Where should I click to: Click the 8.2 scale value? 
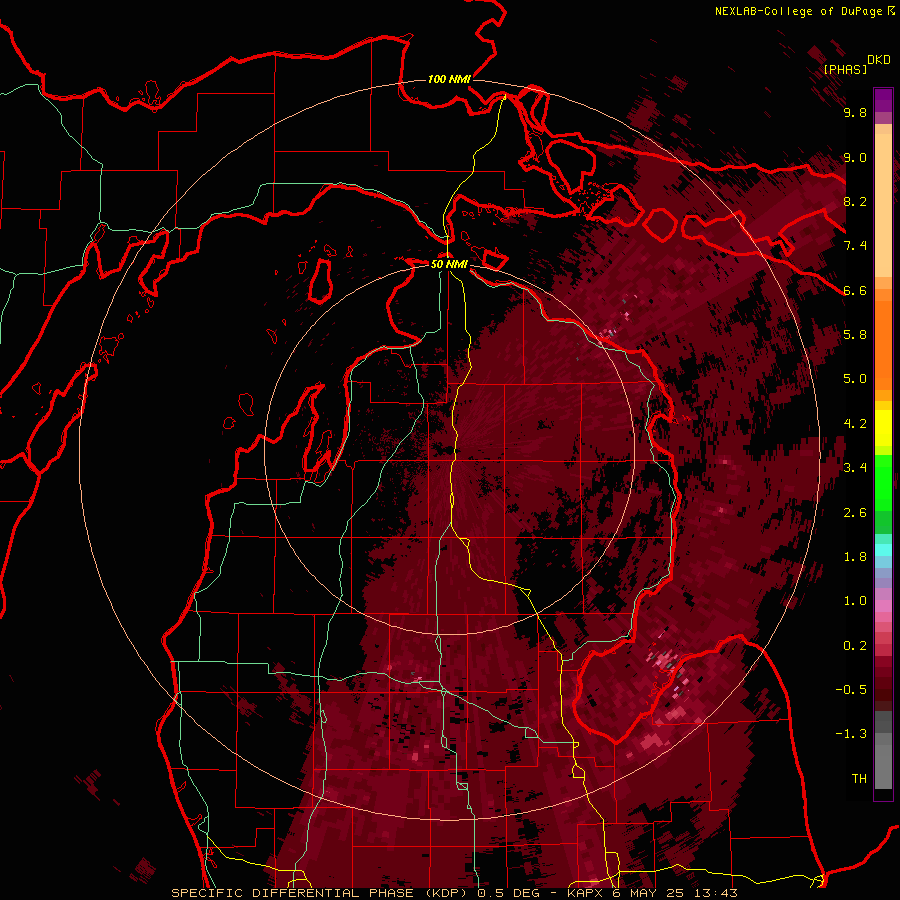pos(855,202)
